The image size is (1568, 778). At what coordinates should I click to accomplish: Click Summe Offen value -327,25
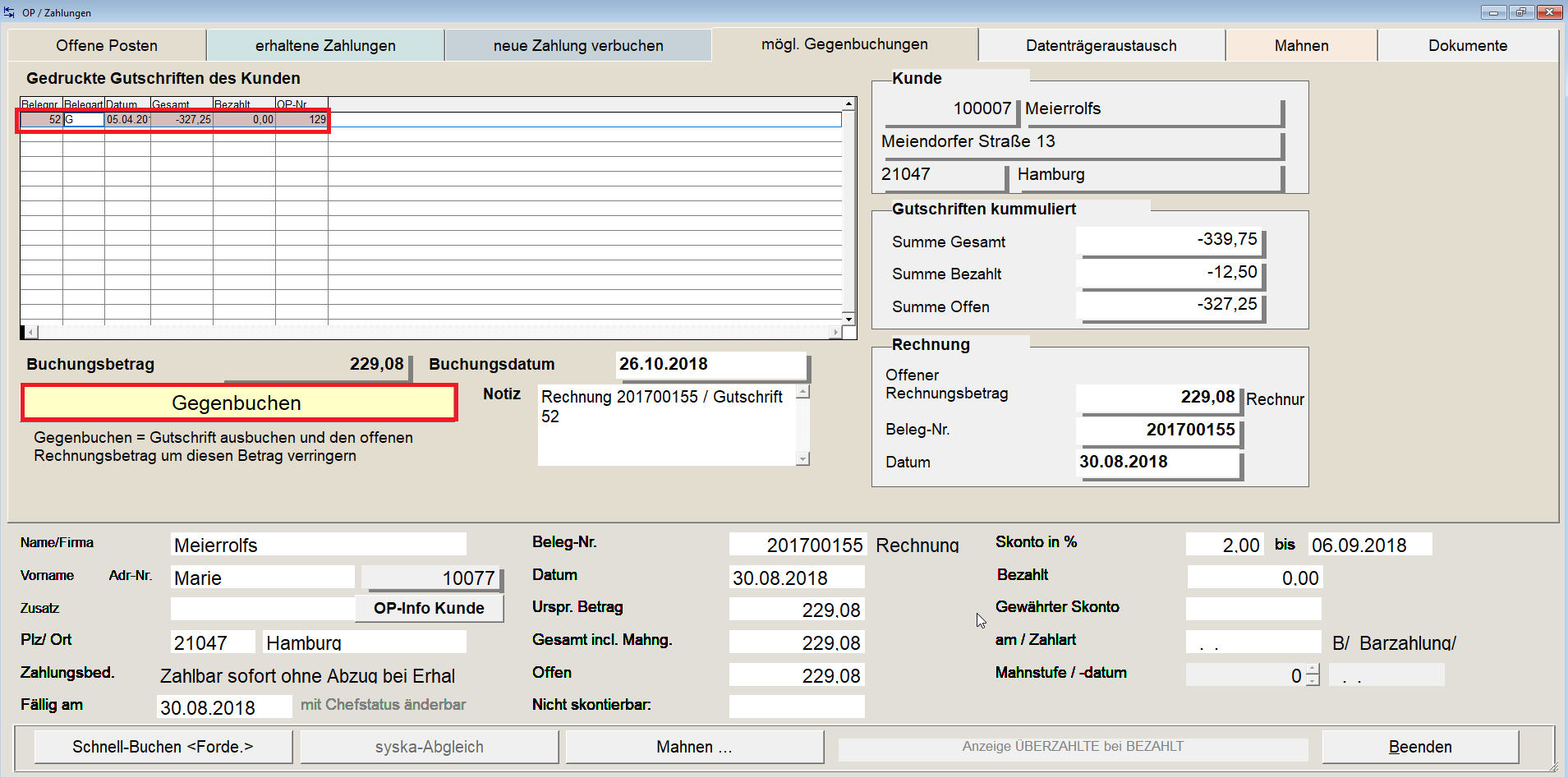tap(1168, 305)
